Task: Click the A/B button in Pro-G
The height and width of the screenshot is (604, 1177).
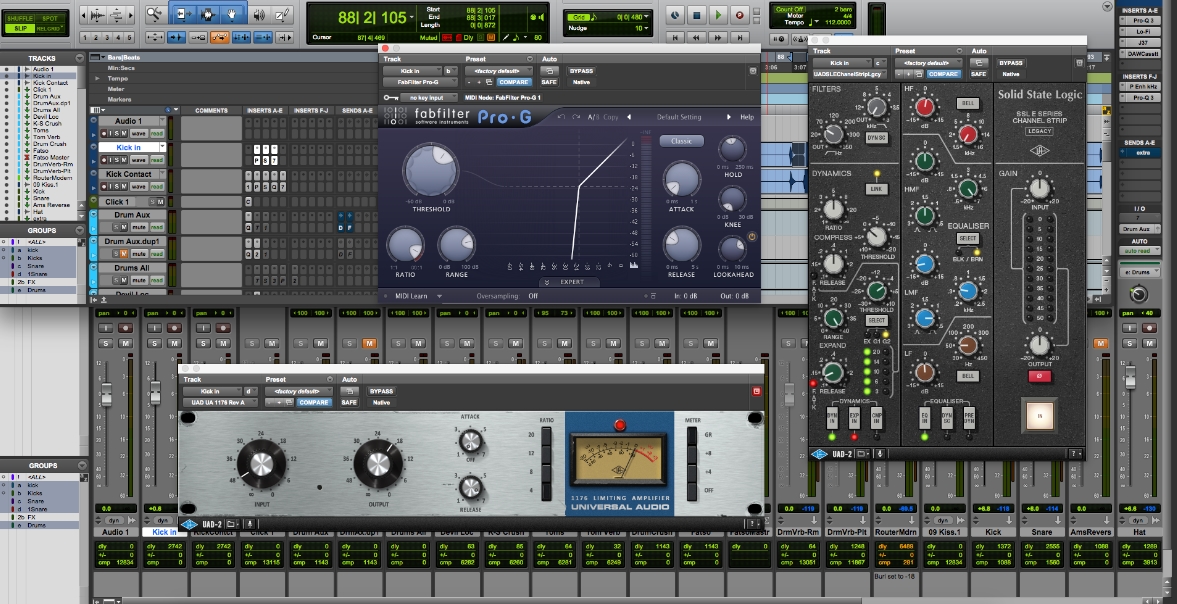Action: [592, 117]
